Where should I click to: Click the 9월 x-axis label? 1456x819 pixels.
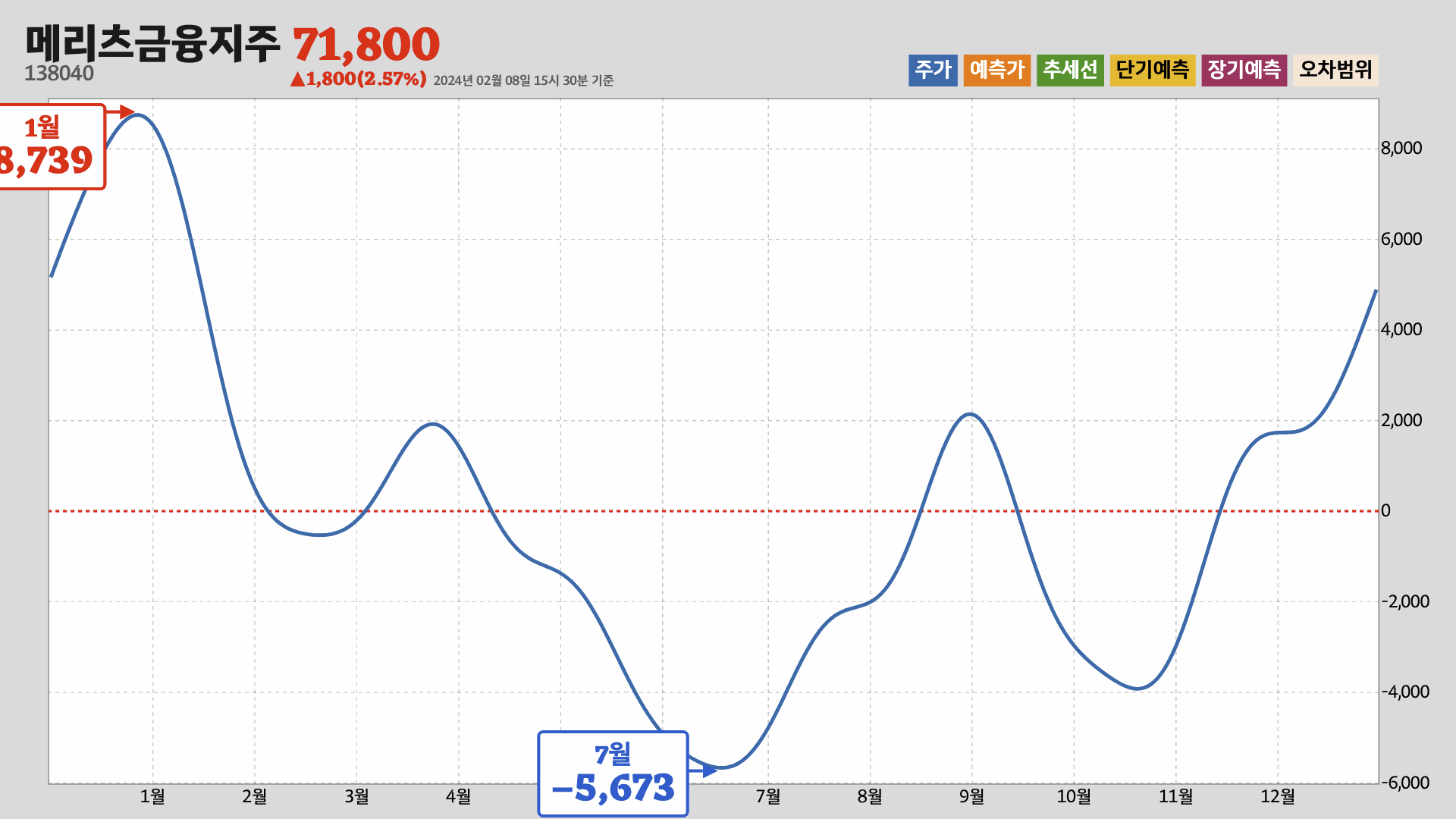[x=971, y=796]
